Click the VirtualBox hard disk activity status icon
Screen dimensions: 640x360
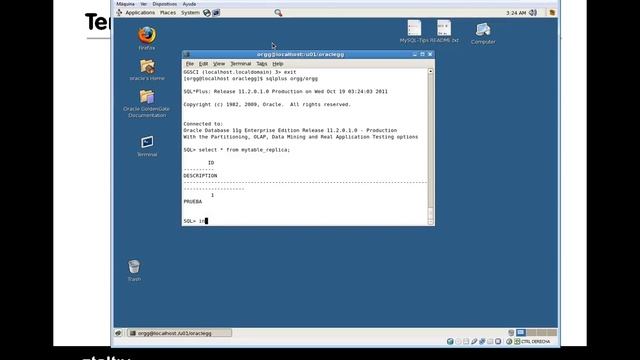point(450,342)
